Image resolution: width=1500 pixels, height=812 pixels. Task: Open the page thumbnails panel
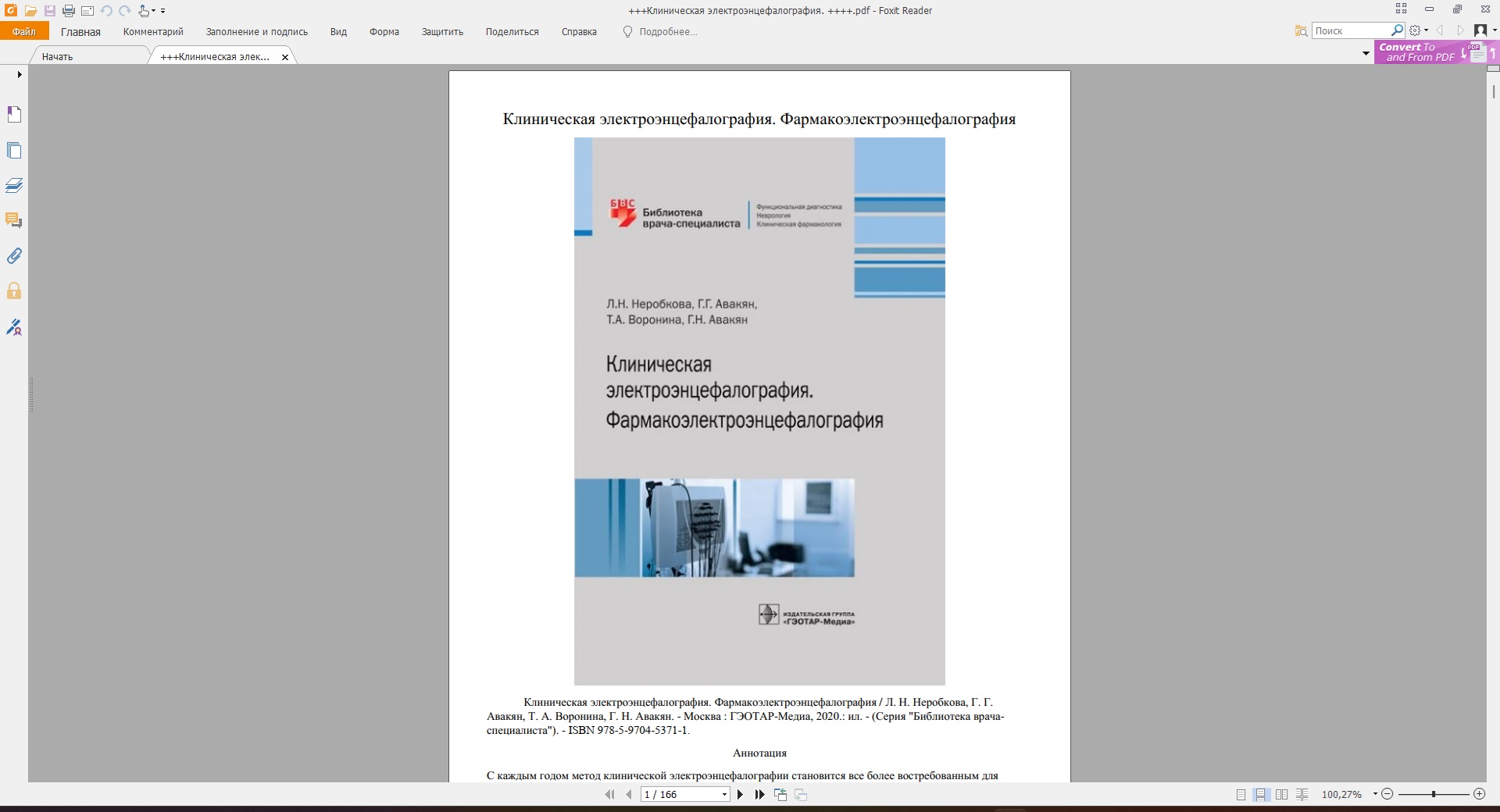14,151
